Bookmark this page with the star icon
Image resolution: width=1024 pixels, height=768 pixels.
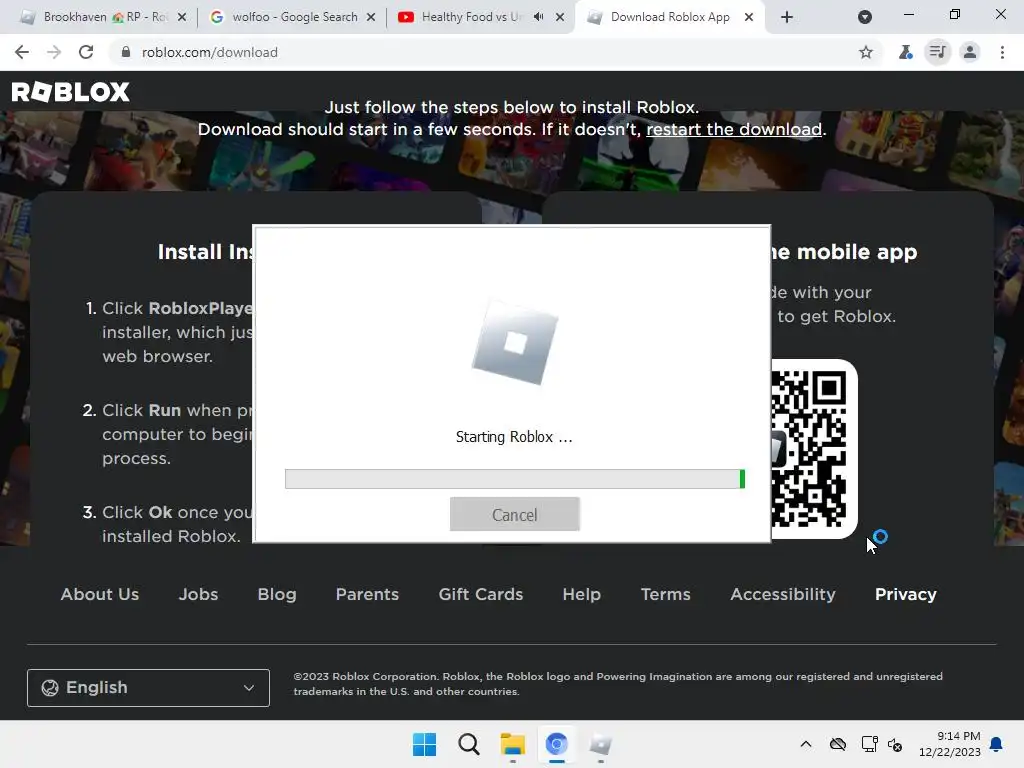(x=866, y=52)
